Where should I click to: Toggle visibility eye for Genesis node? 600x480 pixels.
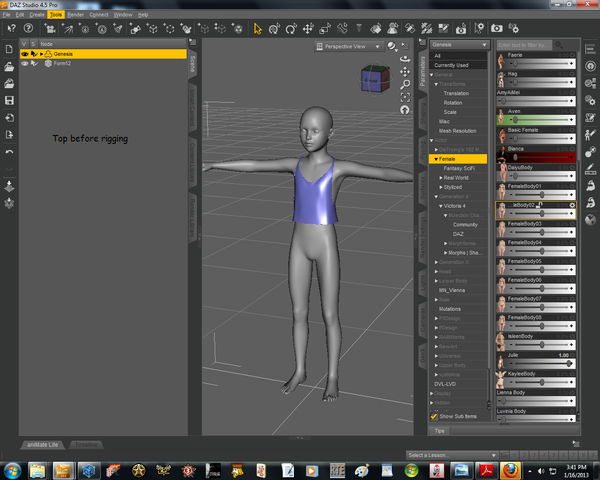(x=25, y=53)
